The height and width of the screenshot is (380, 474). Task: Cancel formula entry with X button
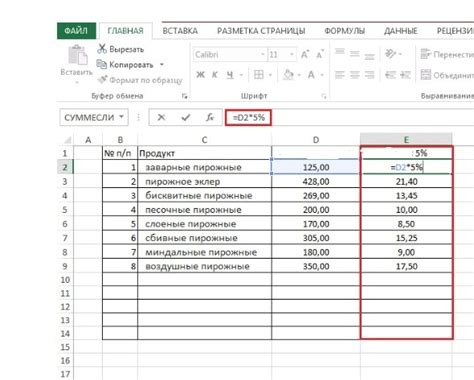pyautogui.click(x=161, y=117)
